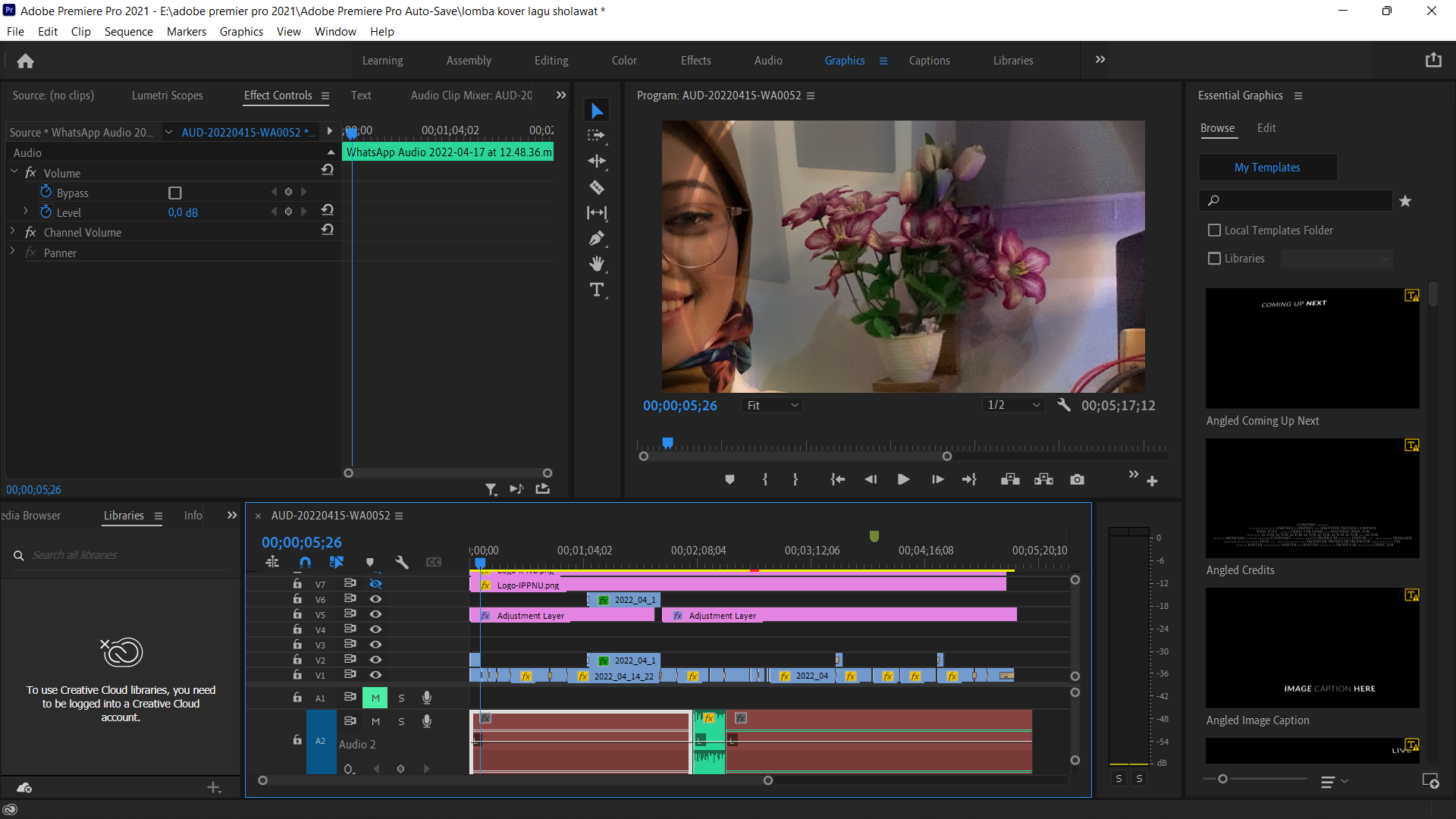This screenshot has width=1456, height=819.
Task: Click Export Frame camera icon
Action: 1077,479
